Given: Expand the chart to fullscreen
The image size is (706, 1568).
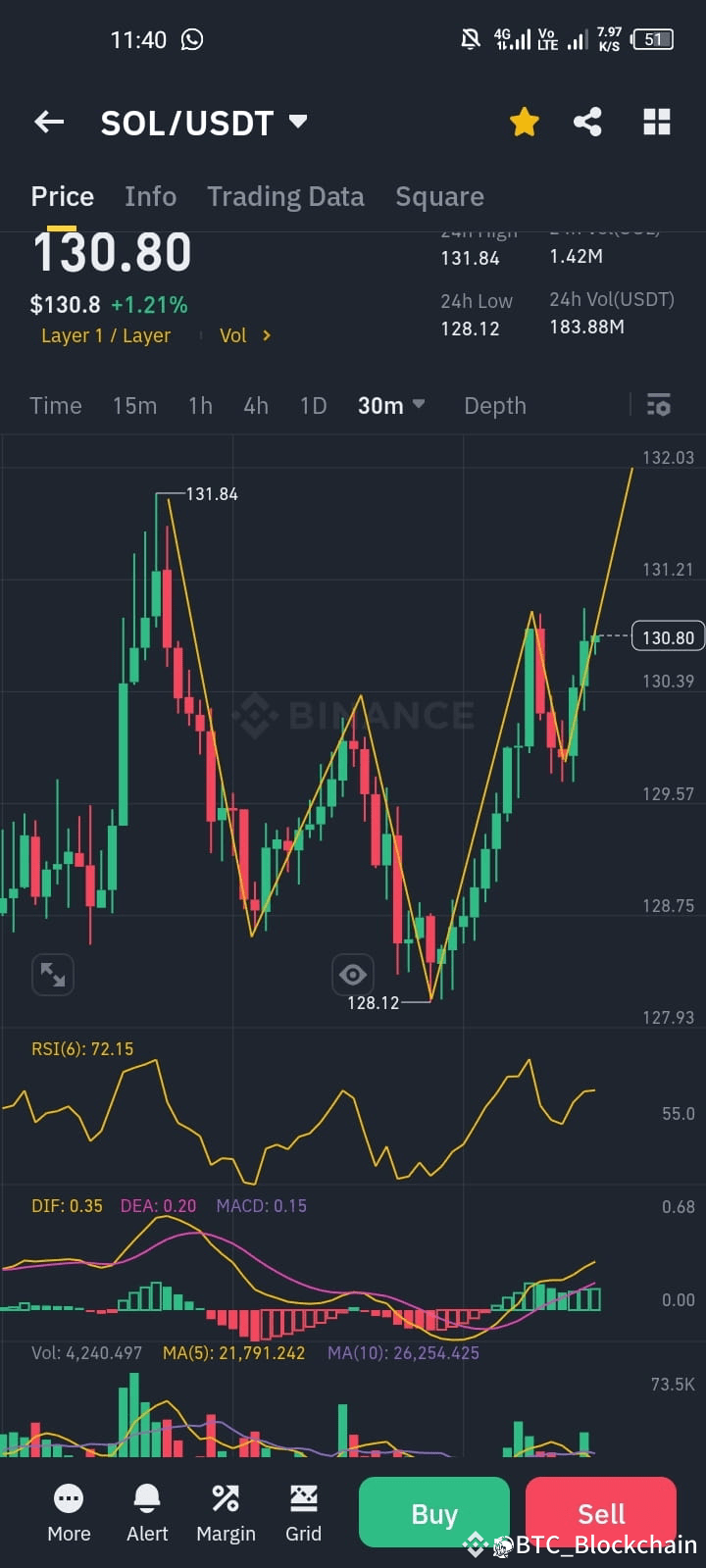Looking at the screenshot, I should (x=52, y=974).
